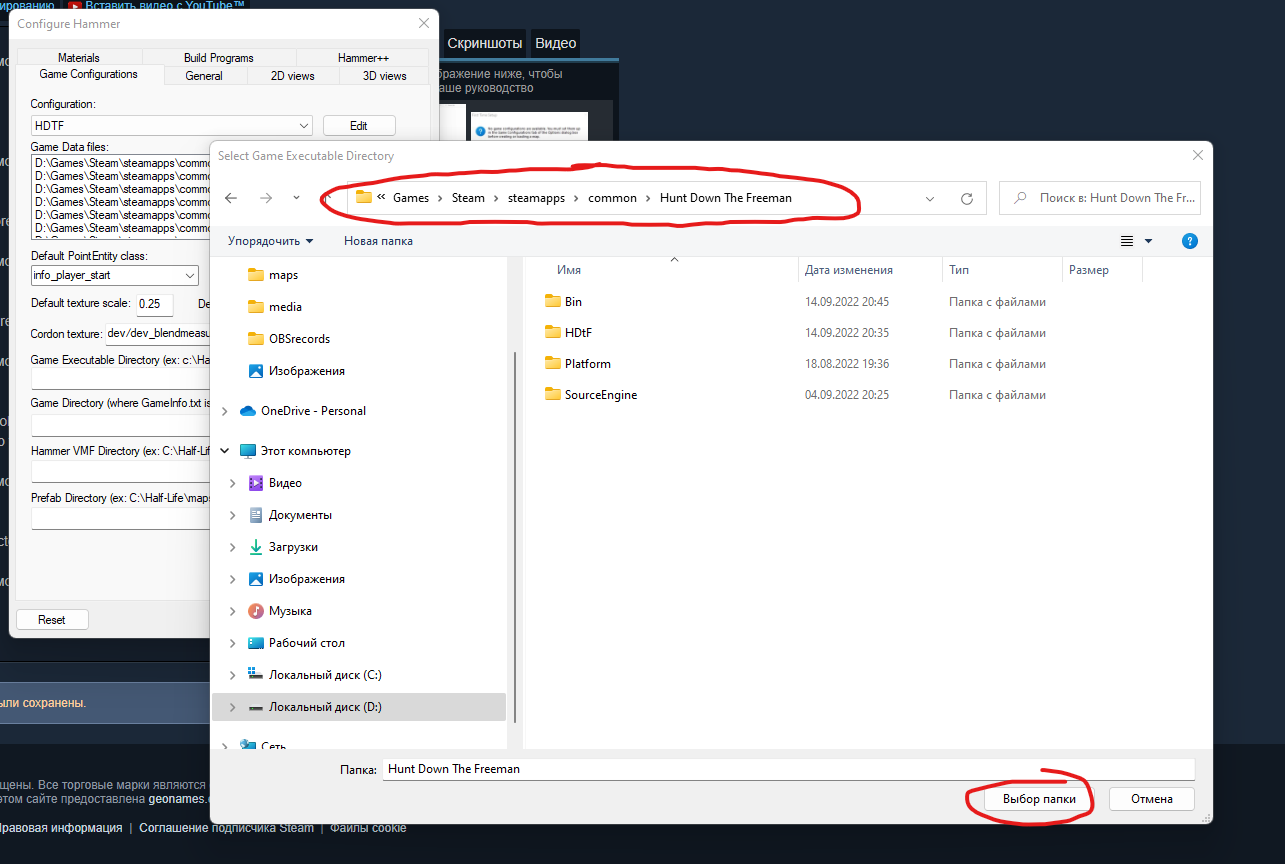Sort by Дата изменения column
Viewport: 1285px width, 864px height.
(x=849, y=270)
